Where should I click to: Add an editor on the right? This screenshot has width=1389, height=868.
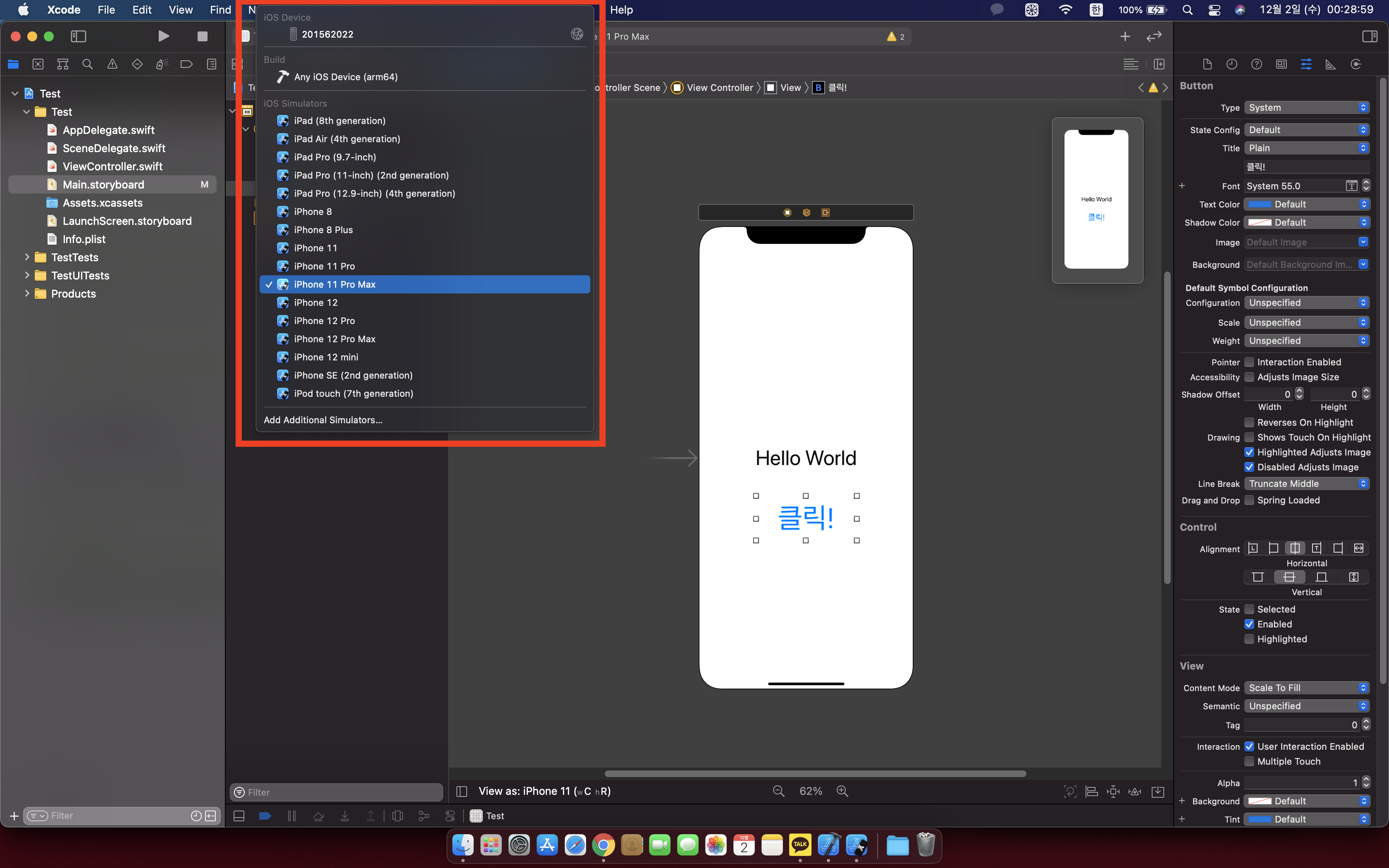coord(1159,64)
